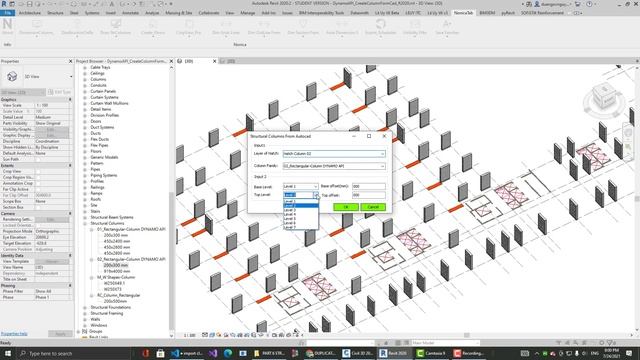The width and height of the screenshot is (640, 360).
Task: Open the Annotate ribbon tab
Action: click(131, 13)
